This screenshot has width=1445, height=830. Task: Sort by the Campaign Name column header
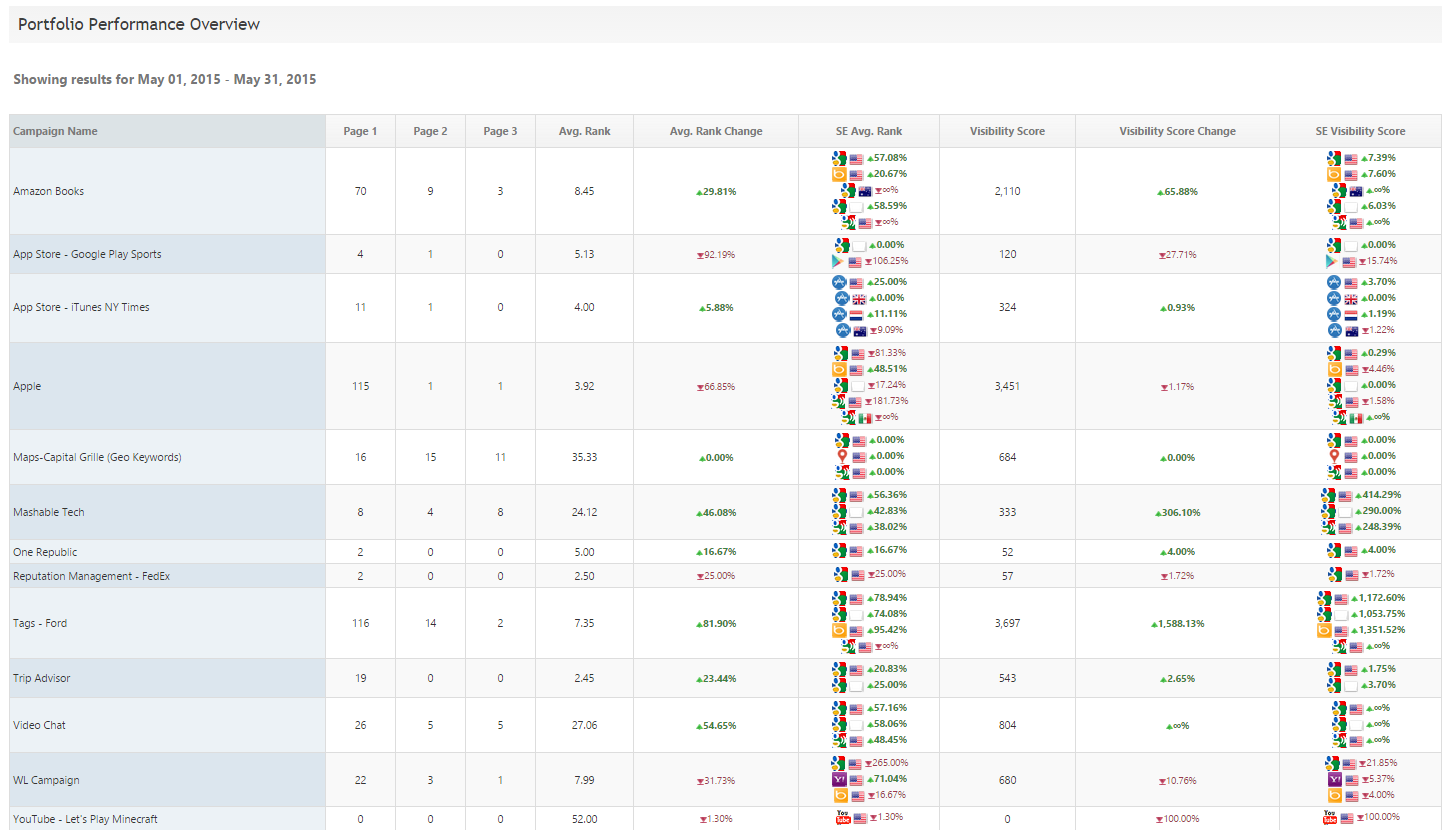point(167,131)
